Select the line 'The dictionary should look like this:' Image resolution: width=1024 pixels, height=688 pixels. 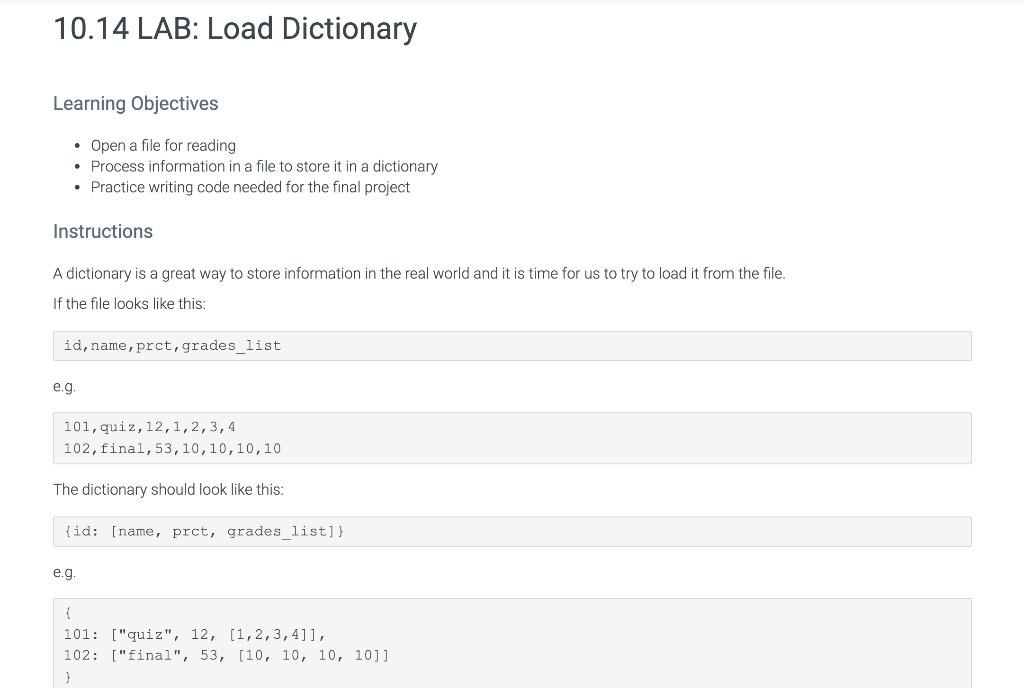tap(168, 489)
